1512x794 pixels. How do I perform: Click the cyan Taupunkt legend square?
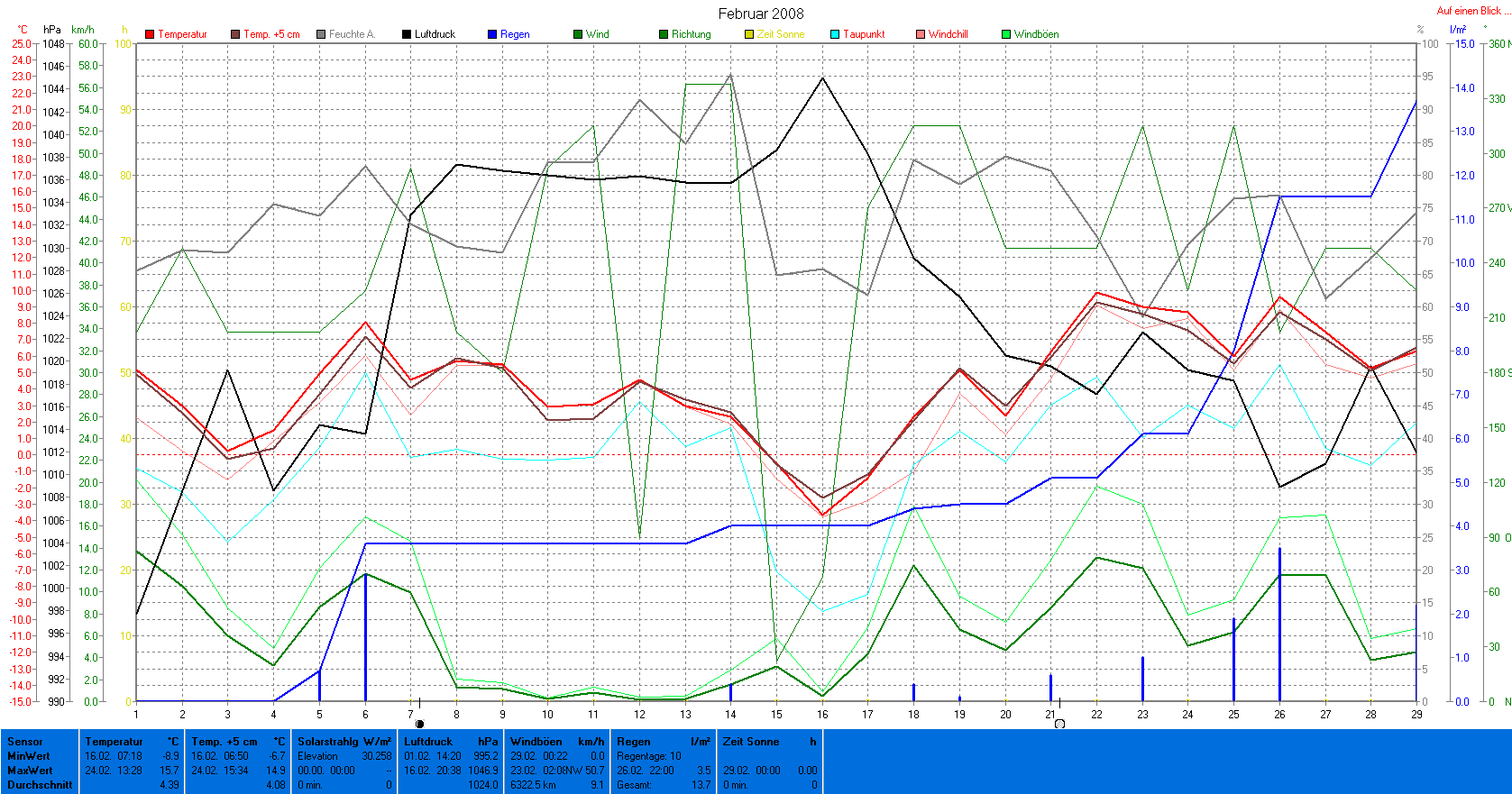point(835,34)
